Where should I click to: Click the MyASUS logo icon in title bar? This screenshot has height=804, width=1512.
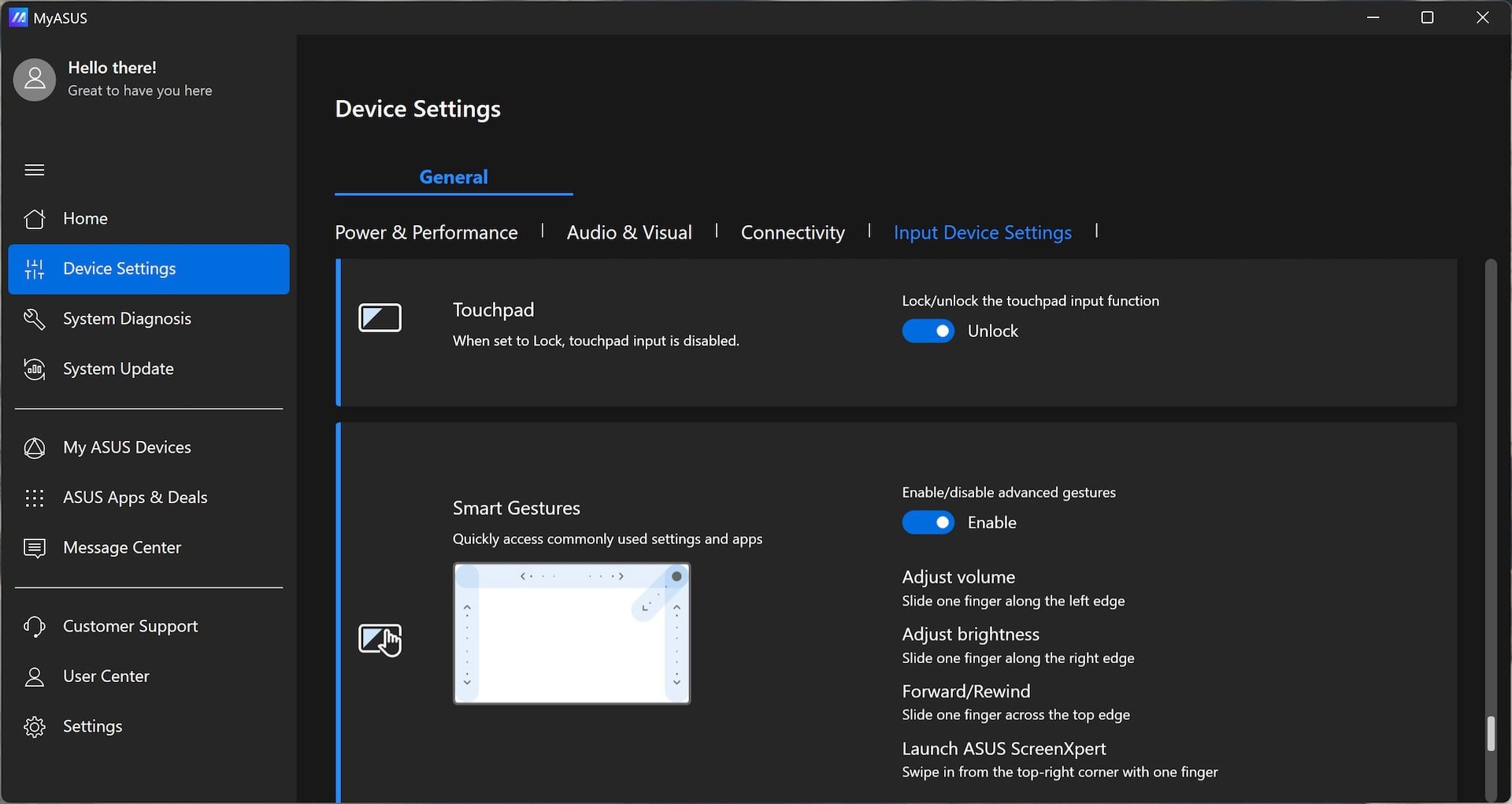[18, 17]
